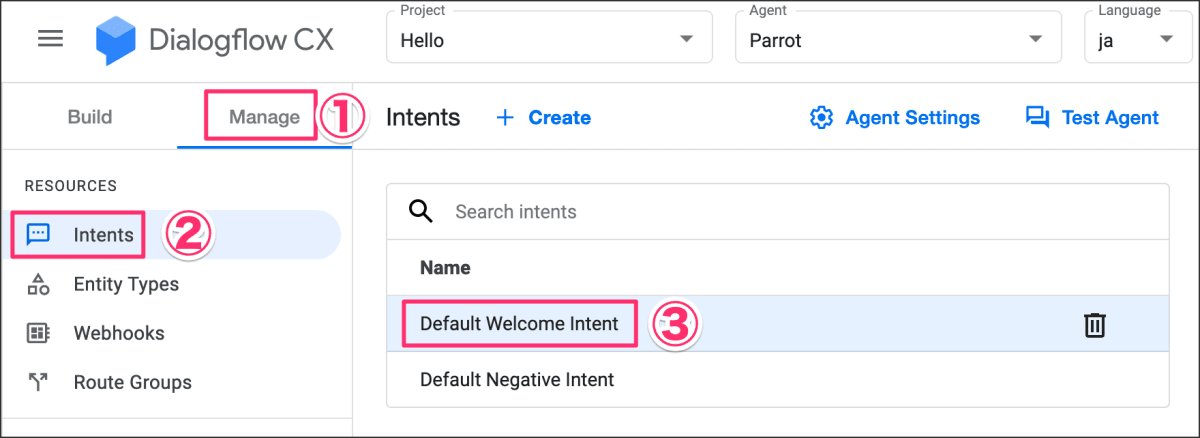Select Entity Types in Resources list
The height and width of the screenshot is (438, 1200).
click(x=126, y=284)
